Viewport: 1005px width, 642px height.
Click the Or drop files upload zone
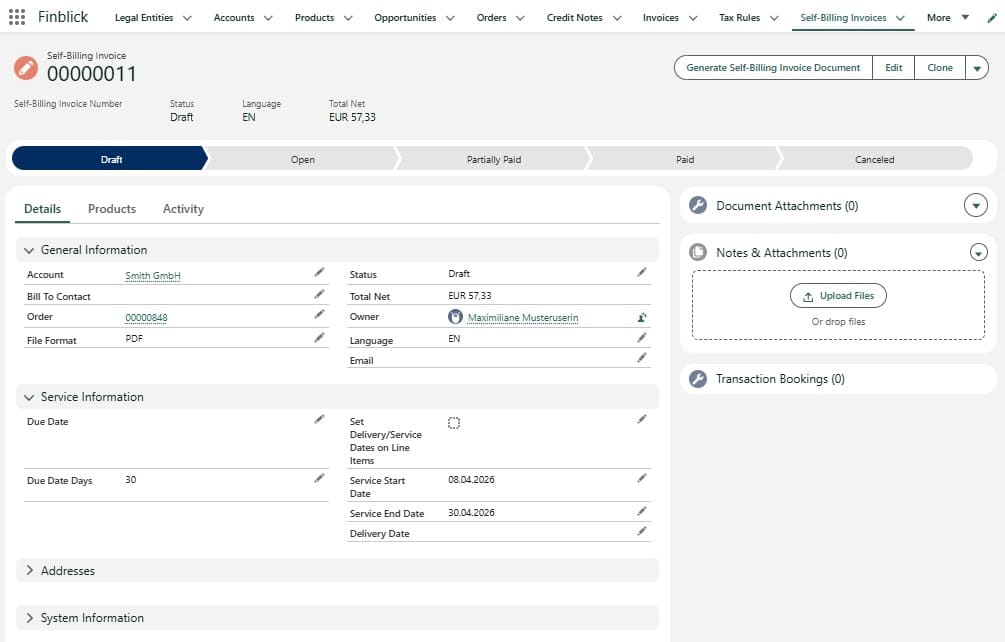(x=838, y=305)
